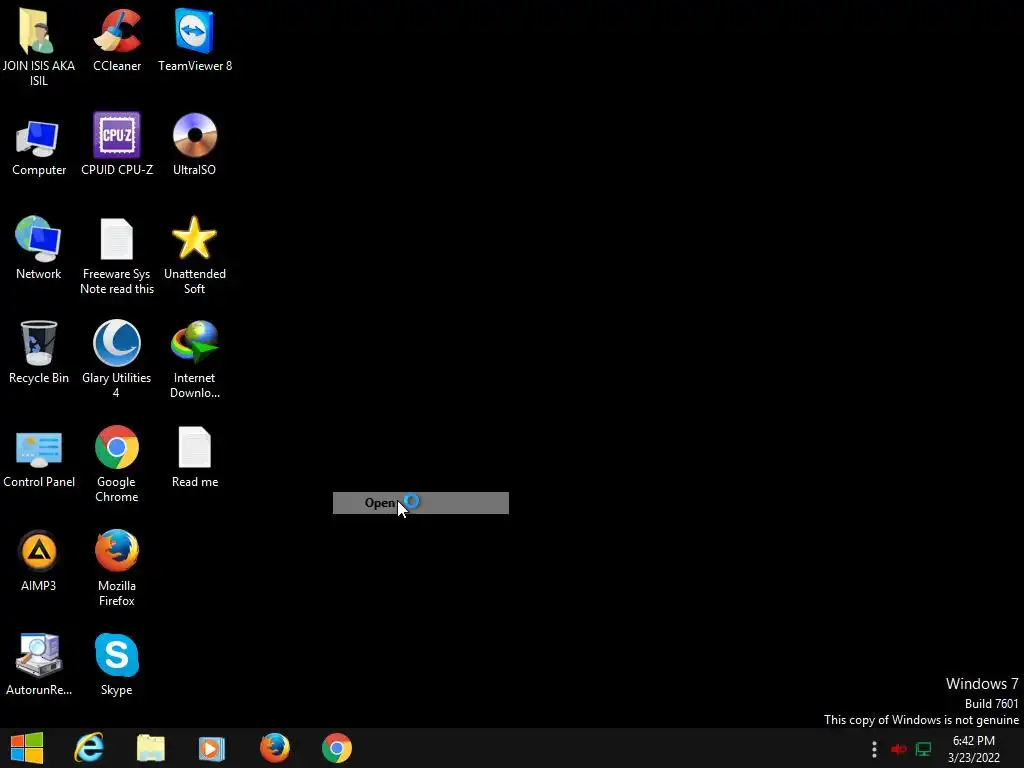
Task: Select the Read me text file
Action: (x=195, y=457)
